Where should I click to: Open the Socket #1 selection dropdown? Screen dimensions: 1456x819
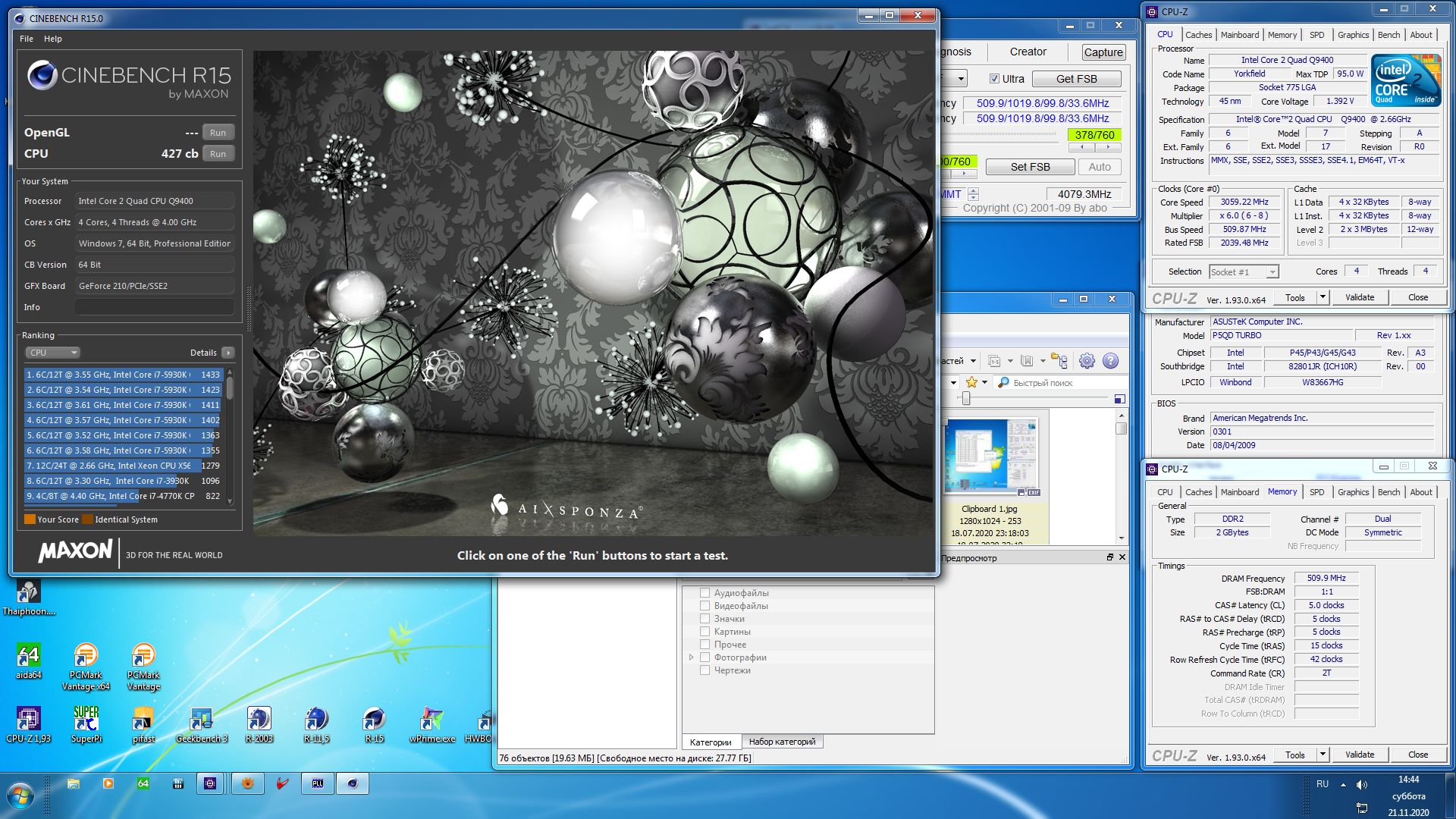click(x=1244, y=272)
